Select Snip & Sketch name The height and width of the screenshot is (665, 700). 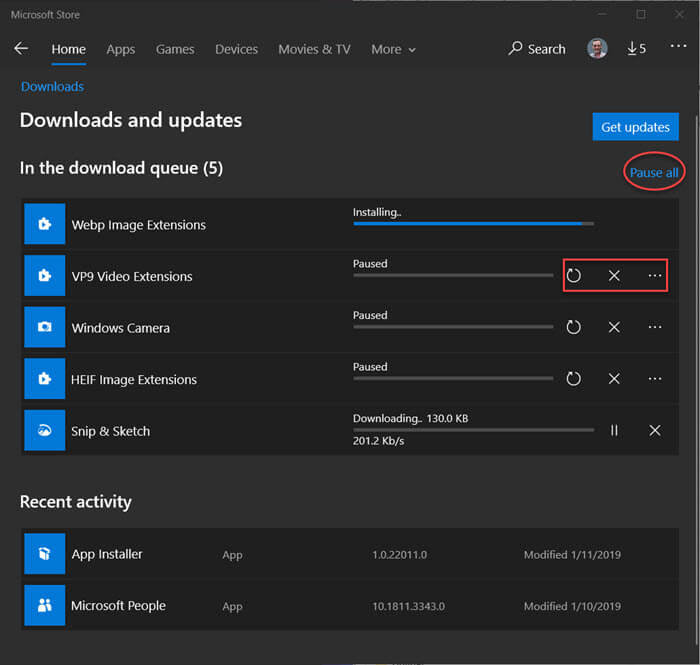click(x=111, y=431)
